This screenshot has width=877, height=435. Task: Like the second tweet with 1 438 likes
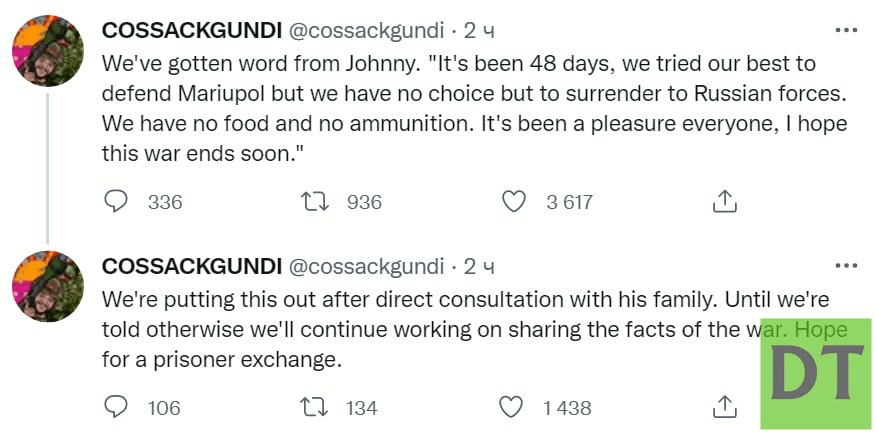511,406
